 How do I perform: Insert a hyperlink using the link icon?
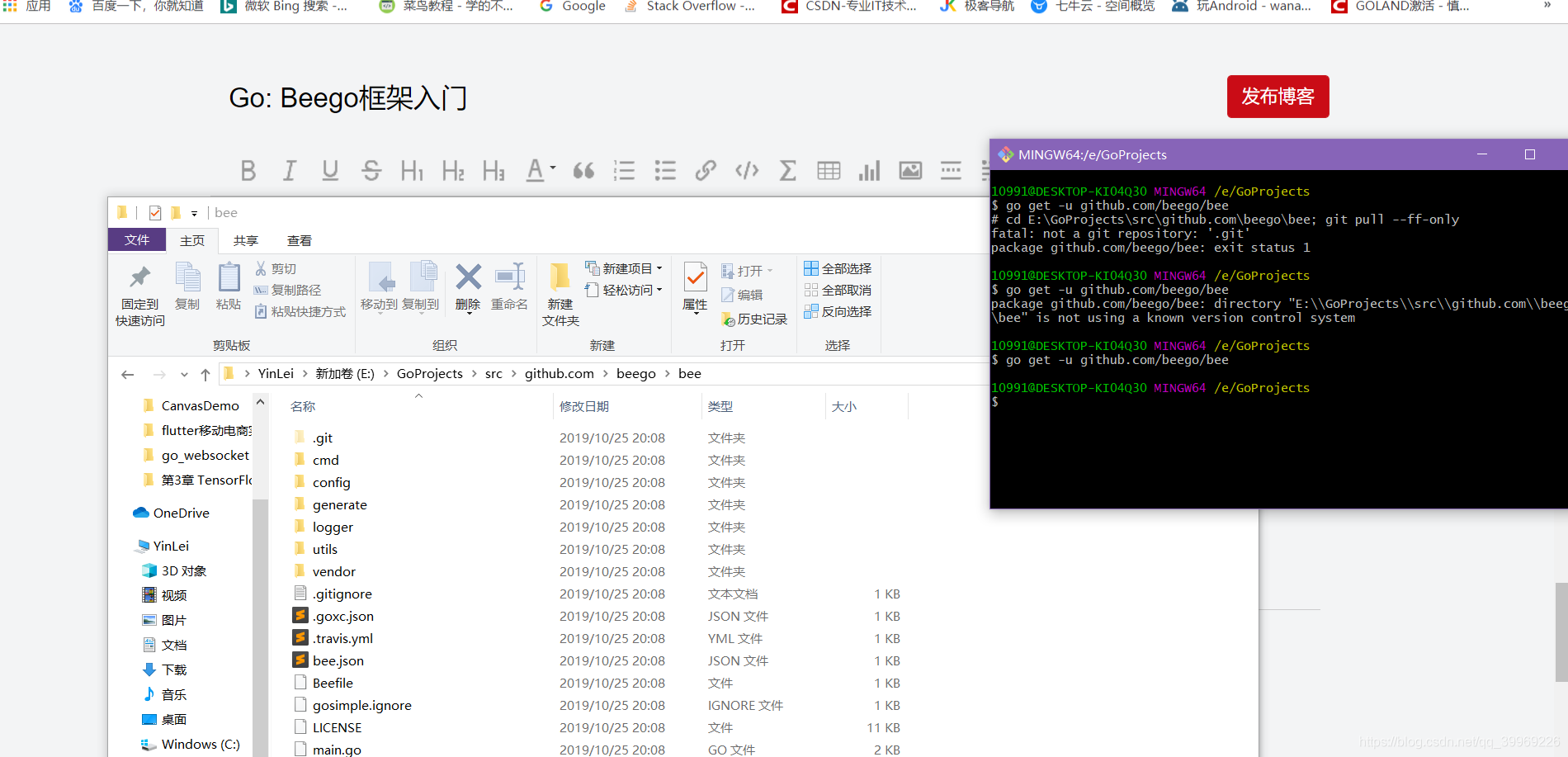705,171
